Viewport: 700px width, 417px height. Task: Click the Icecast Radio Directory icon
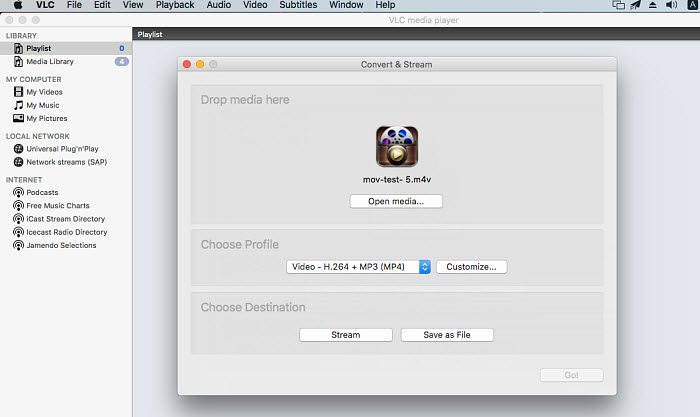(x=18, y=232)
